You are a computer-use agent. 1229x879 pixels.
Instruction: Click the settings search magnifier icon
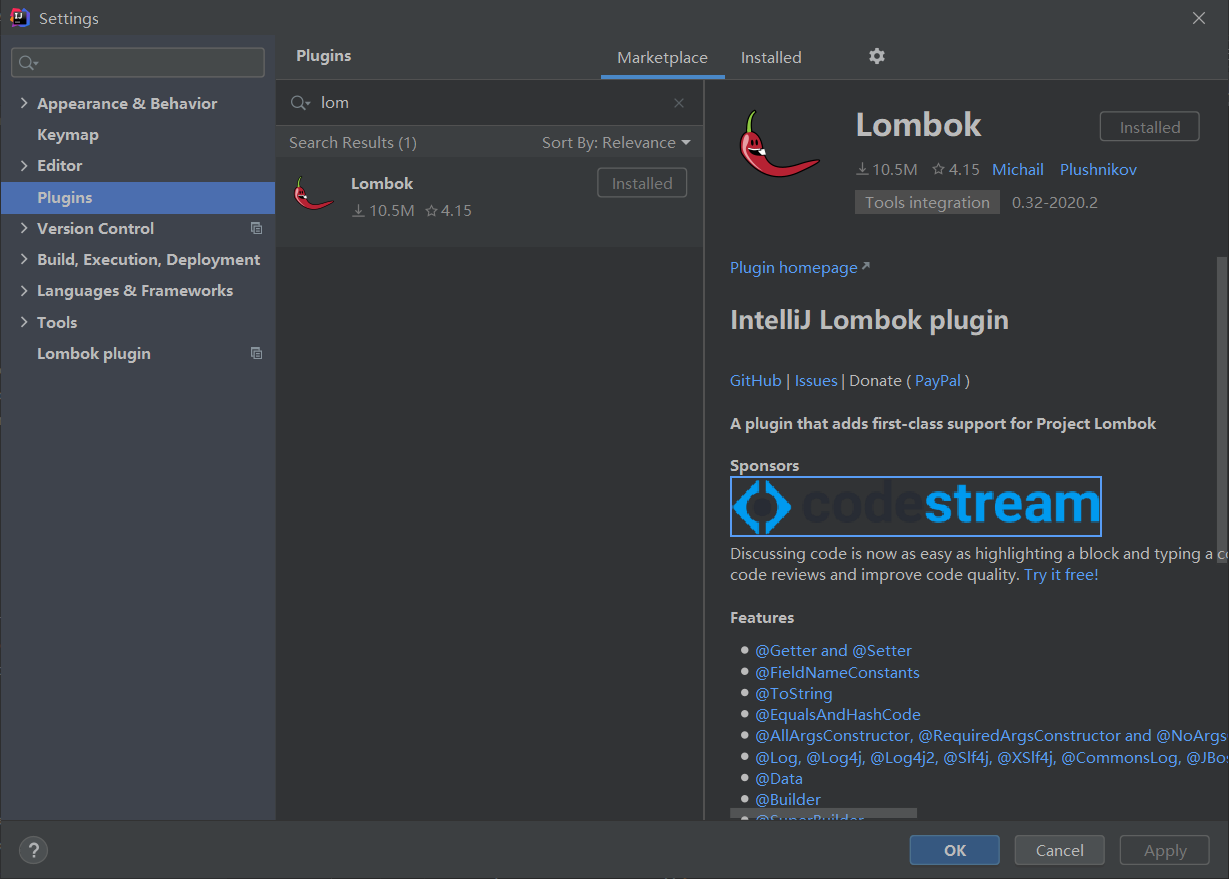point(28,63)
